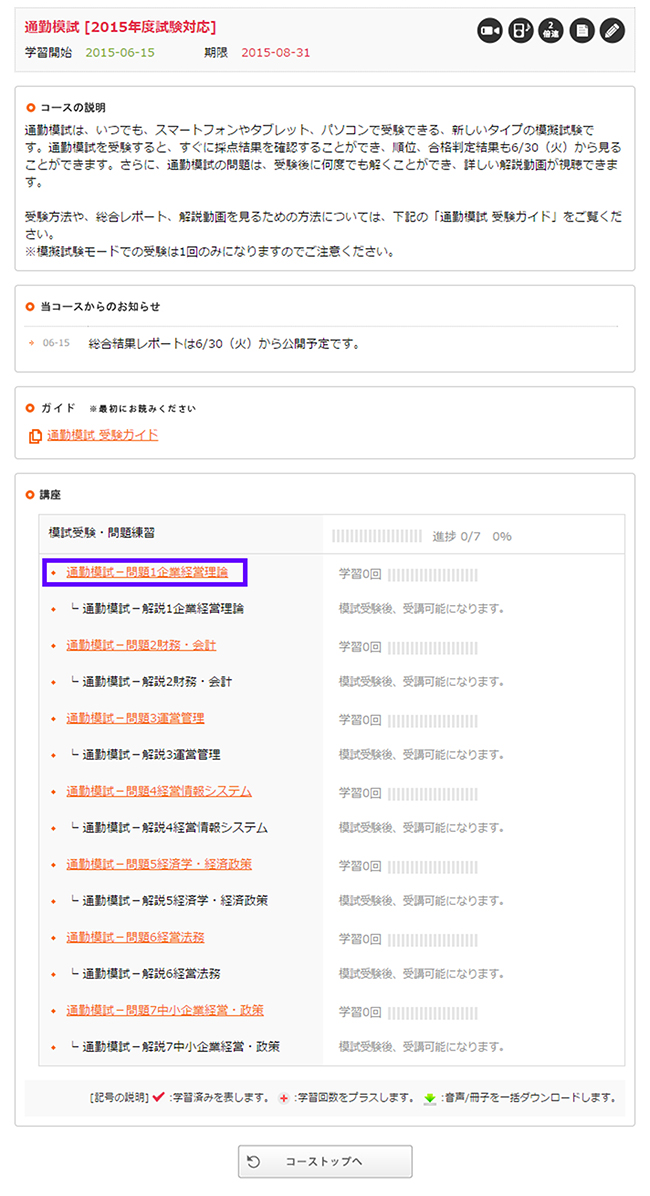
Task: Open 通勤模試－問題4経営情報システム link
Action: 159,791
